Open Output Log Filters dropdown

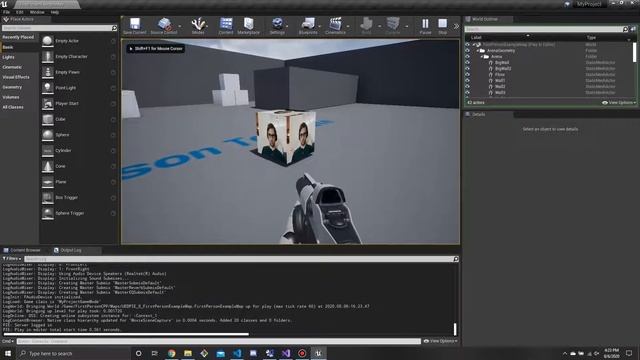coord(12,259)
